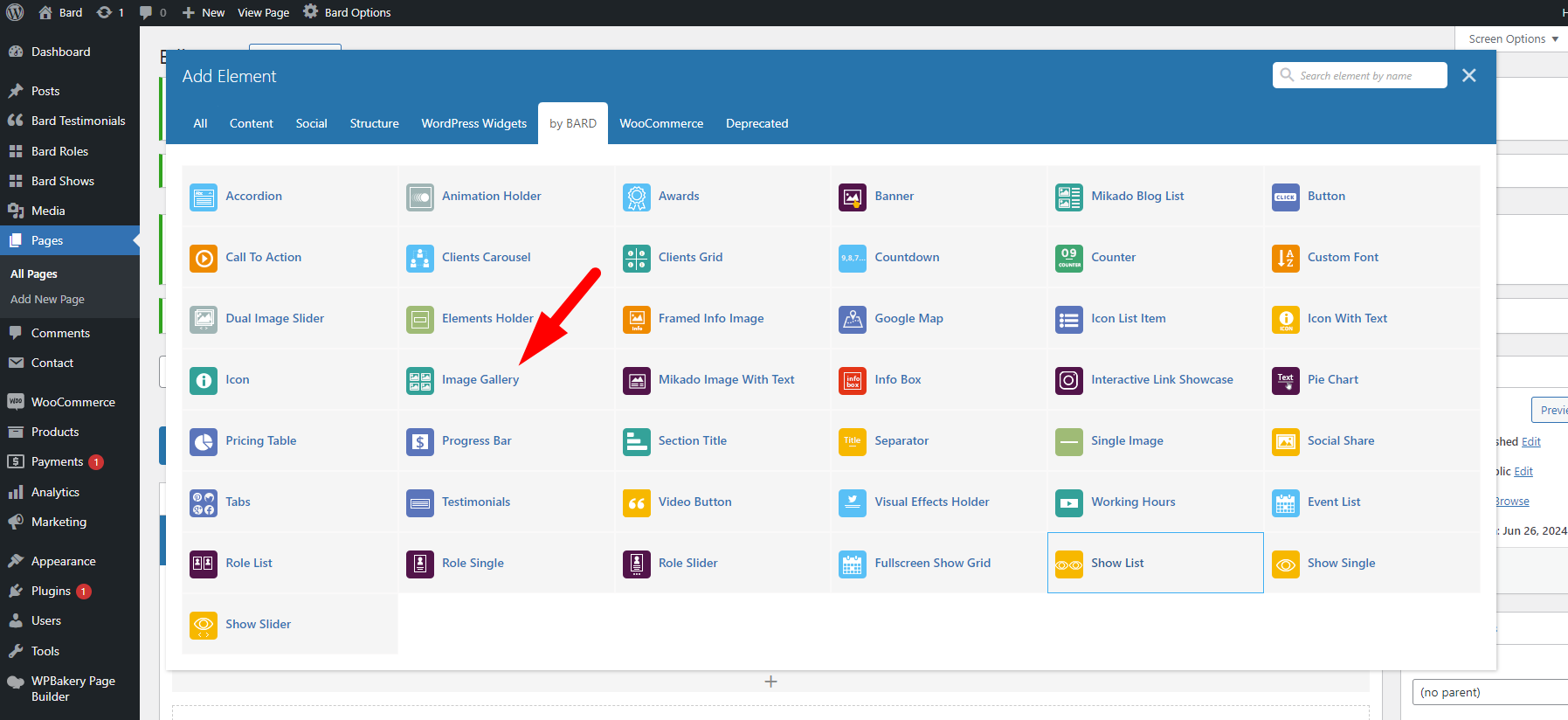Select the Framed Info Image element
The image size is (1568, 720).
point(722,318)
